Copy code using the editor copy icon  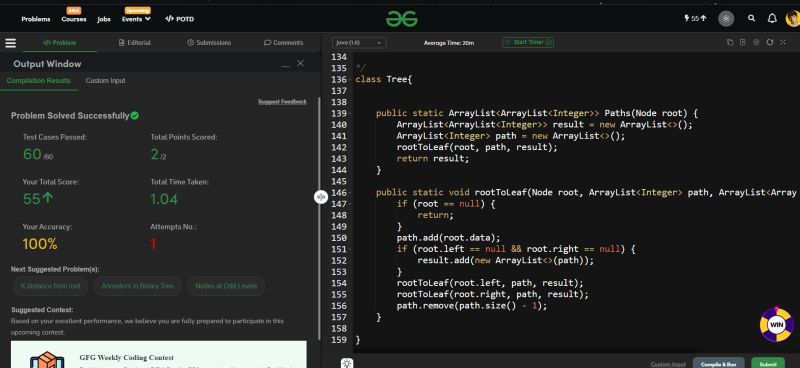[x=730, y=42]
